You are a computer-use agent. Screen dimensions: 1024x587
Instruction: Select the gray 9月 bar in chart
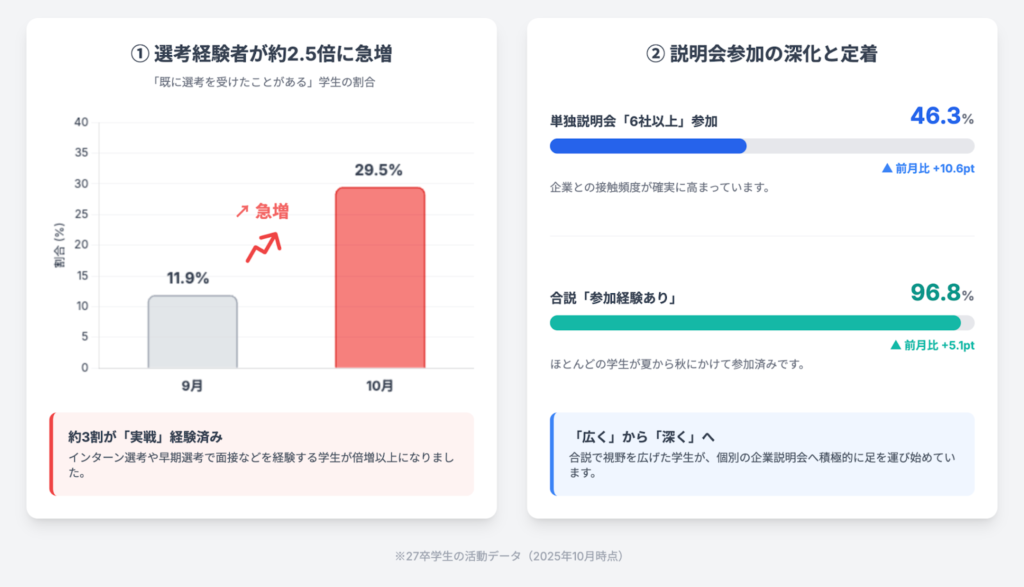point(193,331)
